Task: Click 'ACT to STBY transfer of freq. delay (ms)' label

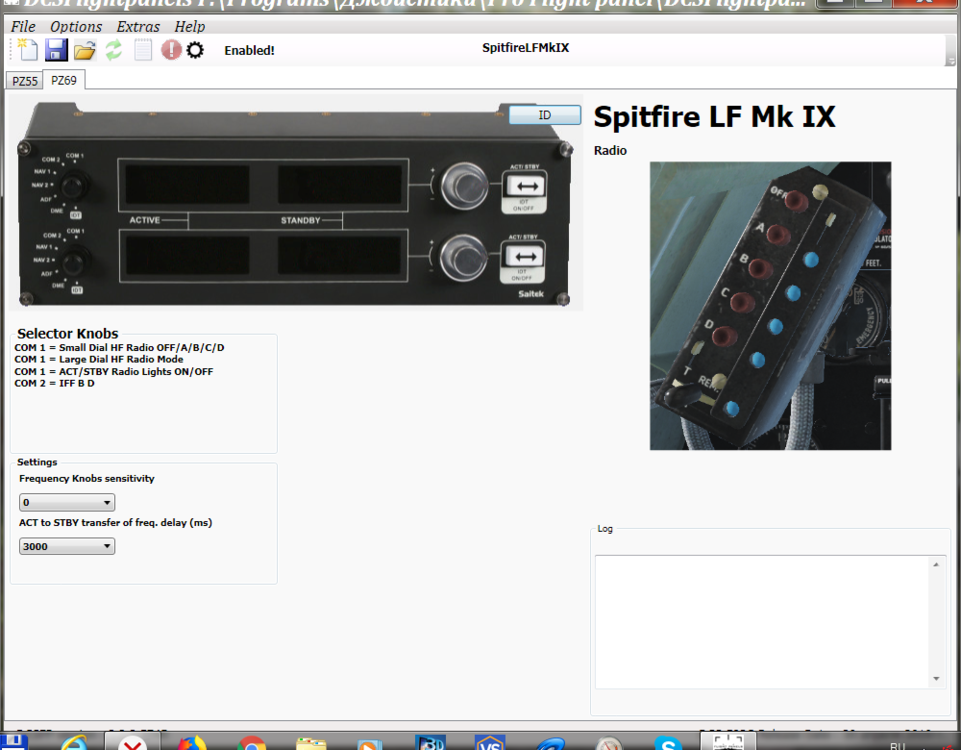Action: [x=115, y=523]
